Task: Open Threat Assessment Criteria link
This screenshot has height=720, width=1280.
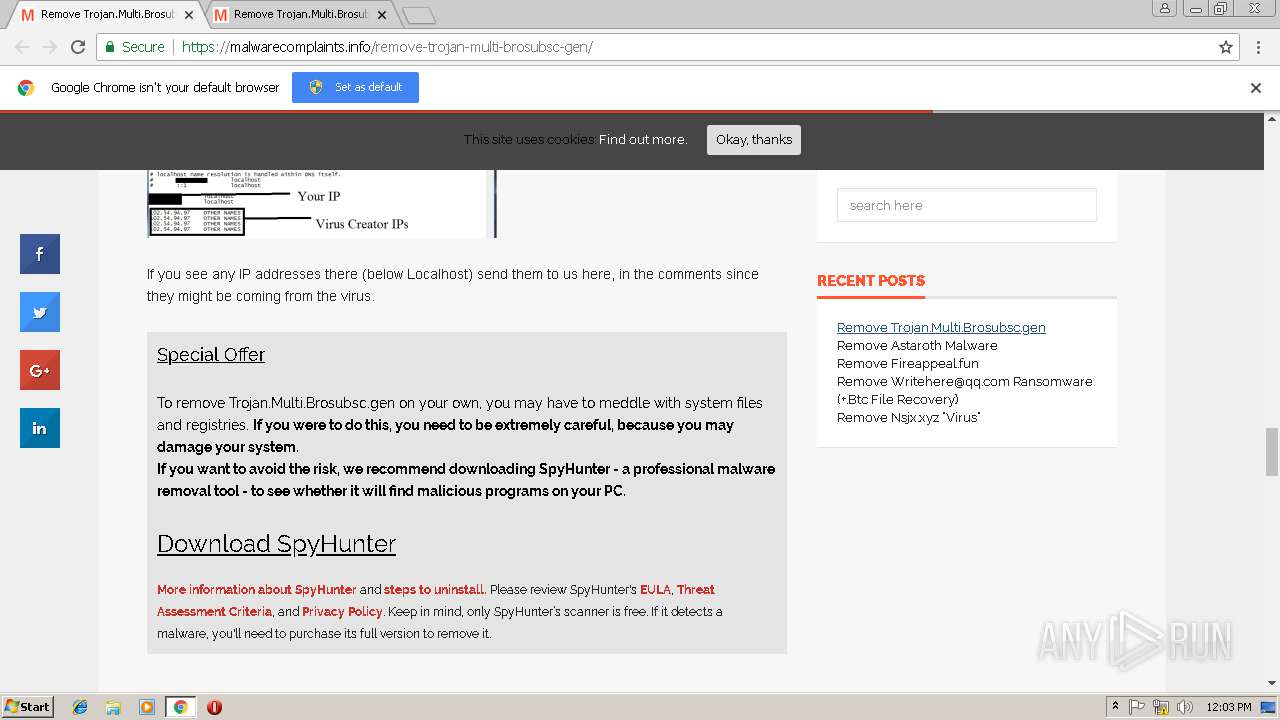Action: (x=436, y=600)
